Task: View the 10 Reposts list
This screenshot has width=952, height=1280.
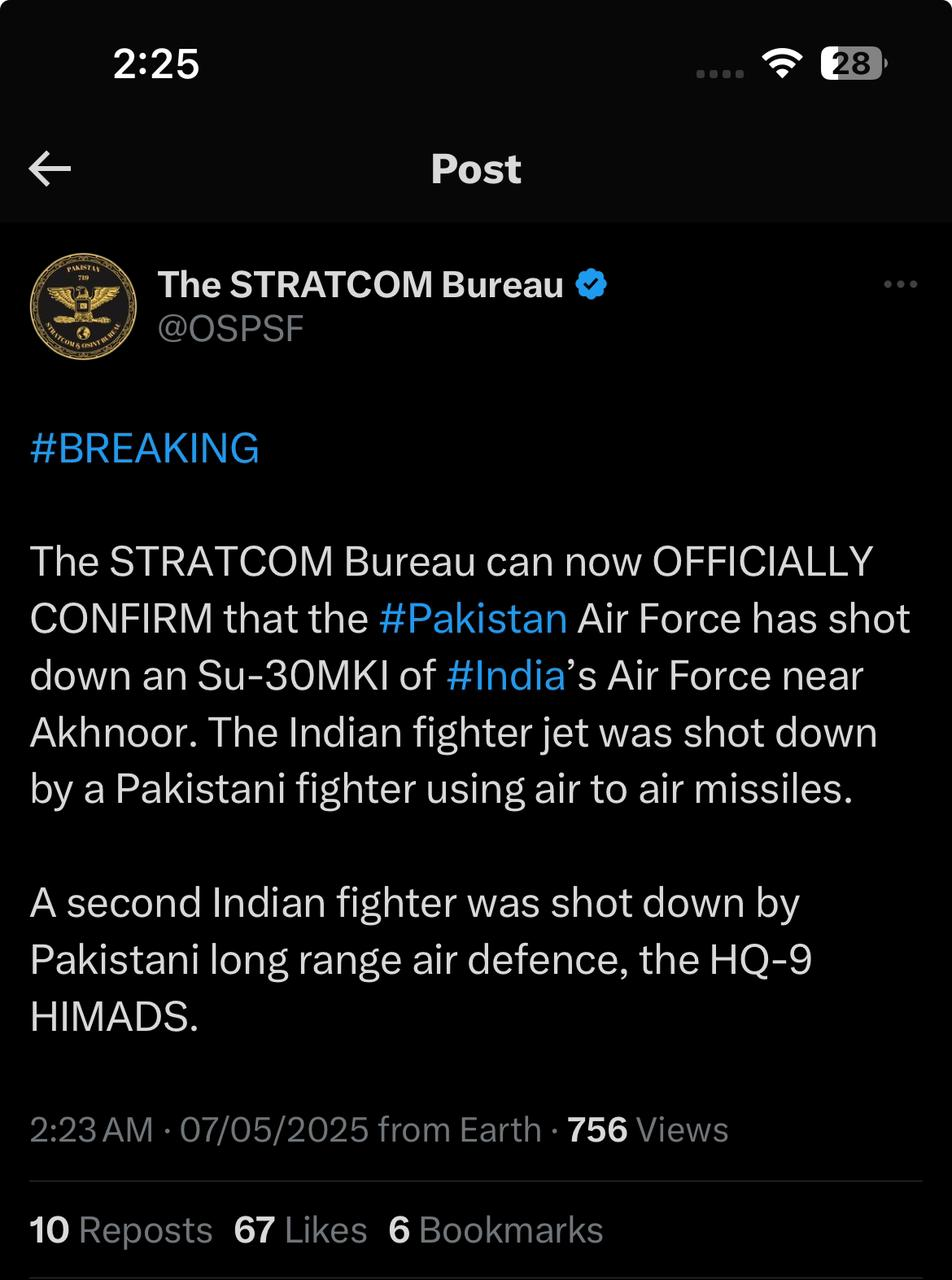Action: point(121,1230)
